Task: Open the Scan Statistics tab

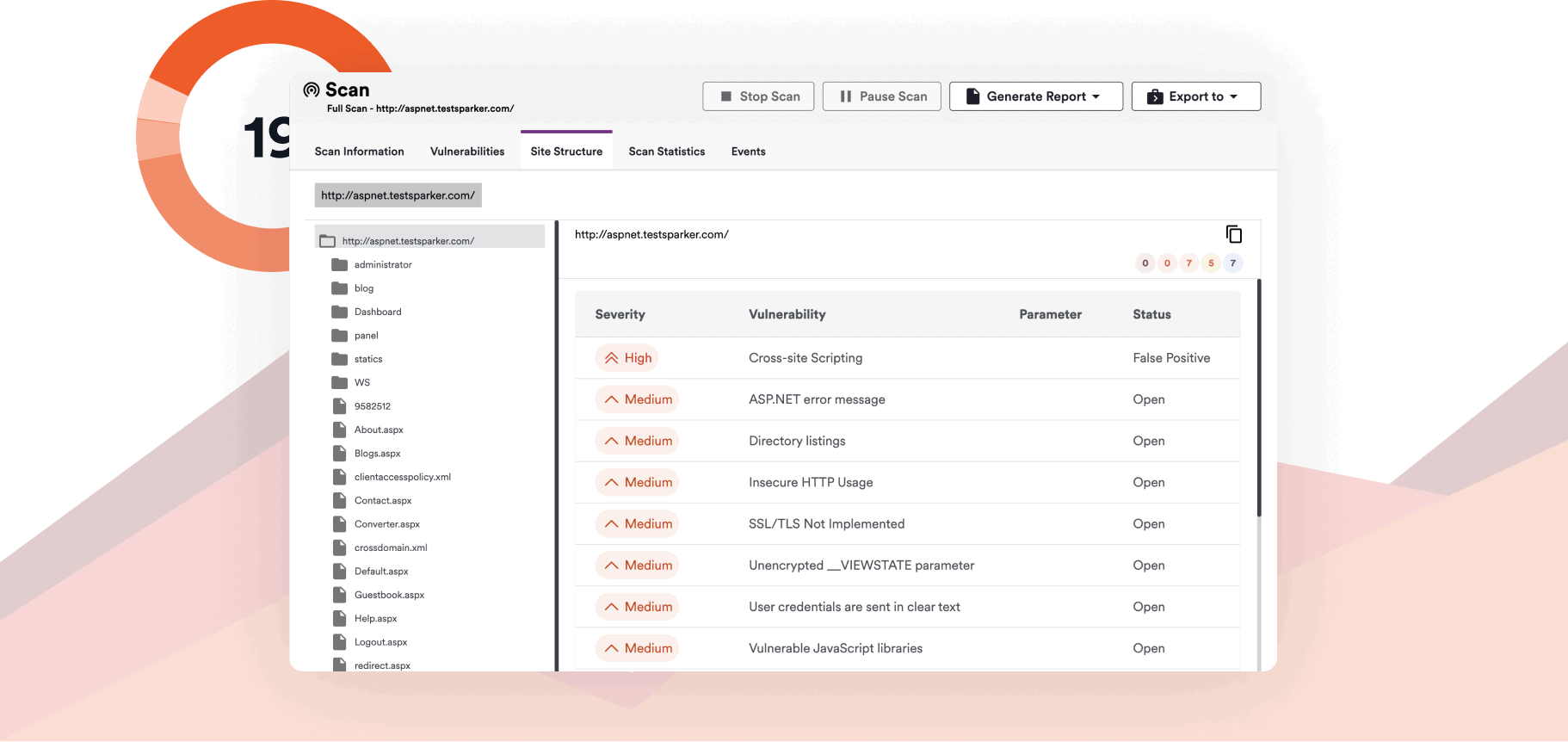Action: tap(666, 151)
